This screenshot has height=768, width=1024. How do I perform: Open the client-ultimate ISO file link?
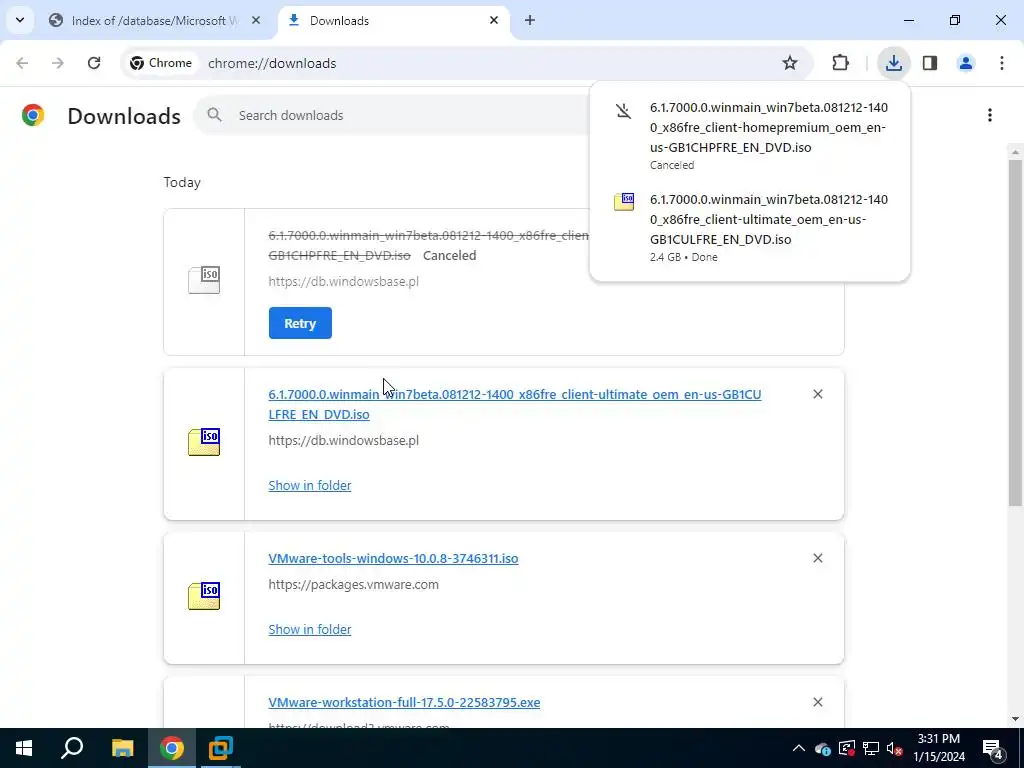(515, 404)
